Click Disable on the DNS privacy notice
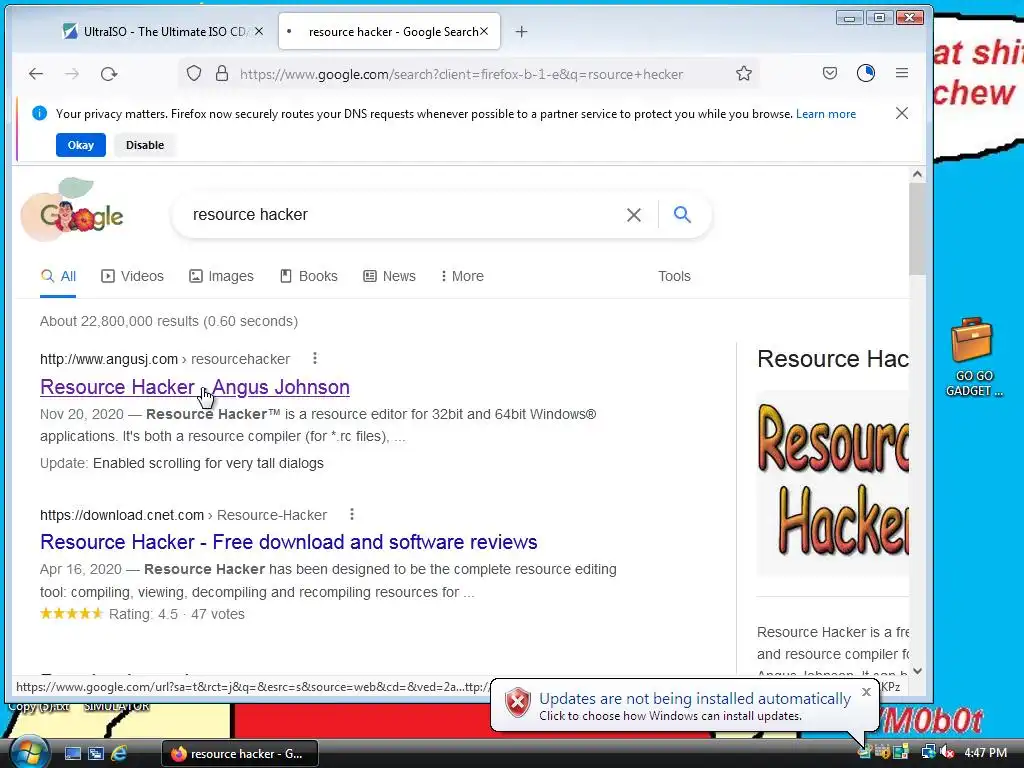Image resolution: width=1024 pixels, height=768 pixels. [145, 145]
